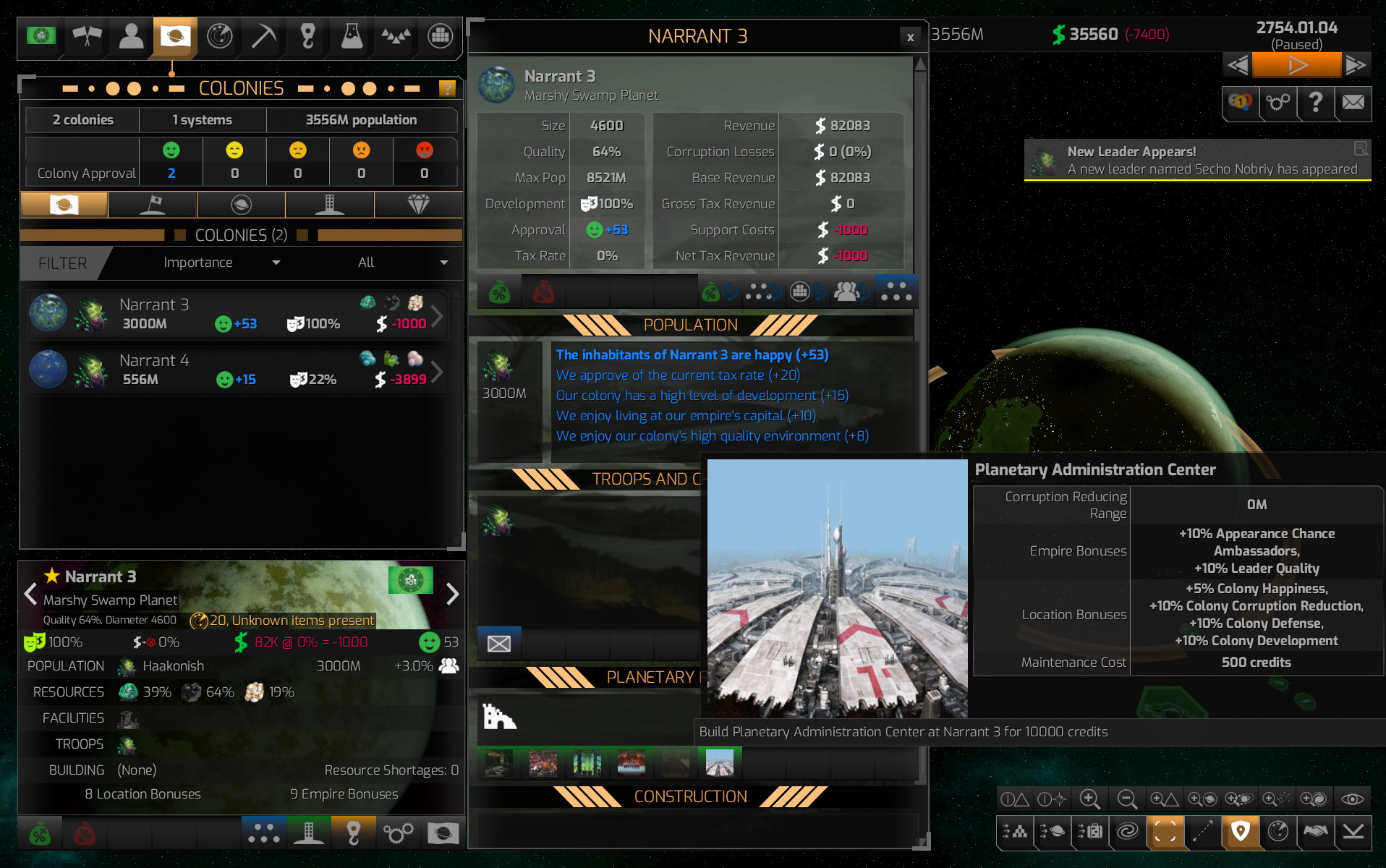This screenshot has height=868, width=1386.
Task: Switch to the colonization targets flag tab
Action: (x=153, y=205)
